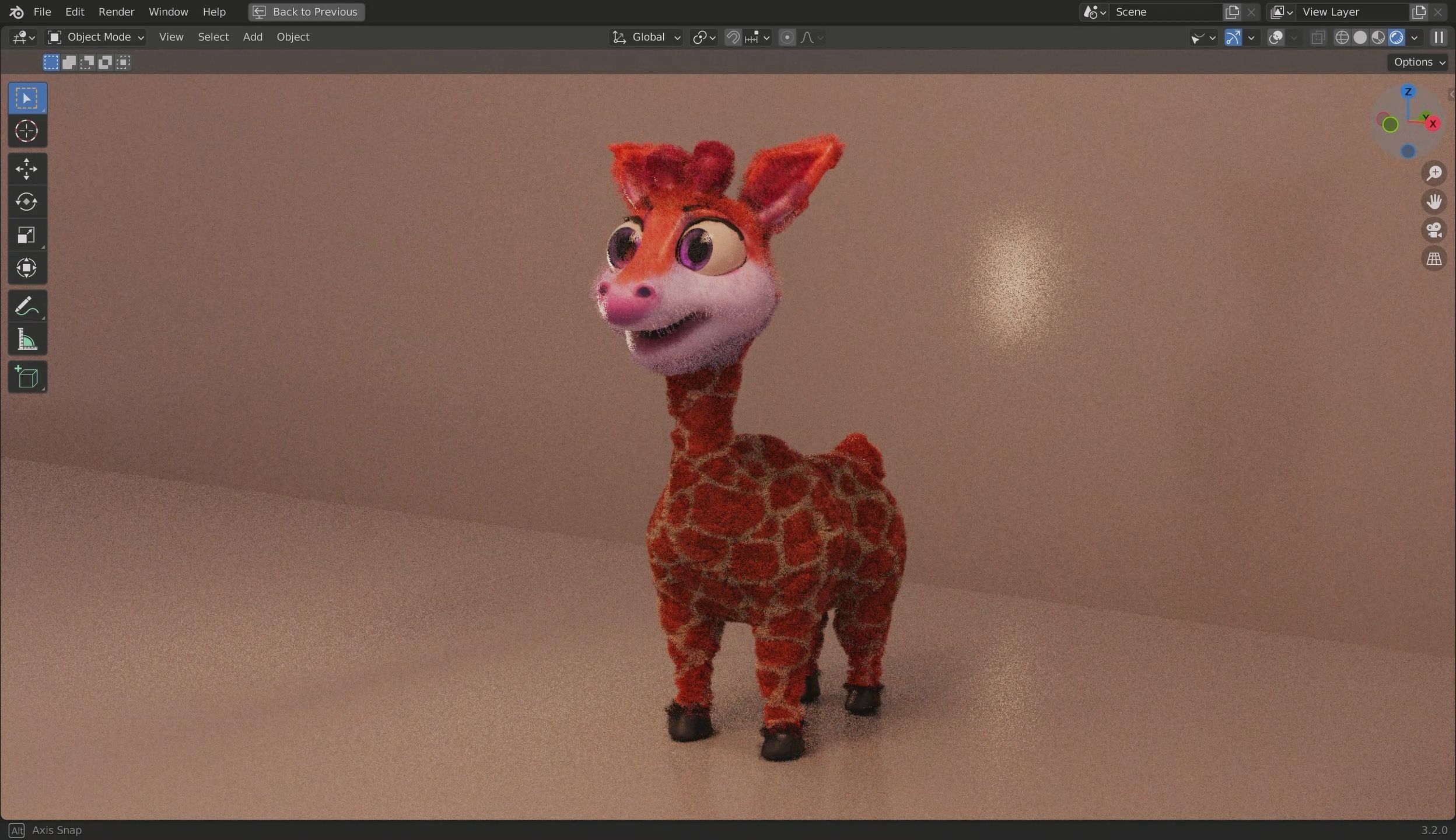
Task: Open the Edit menu
Action: coord(75,12)
